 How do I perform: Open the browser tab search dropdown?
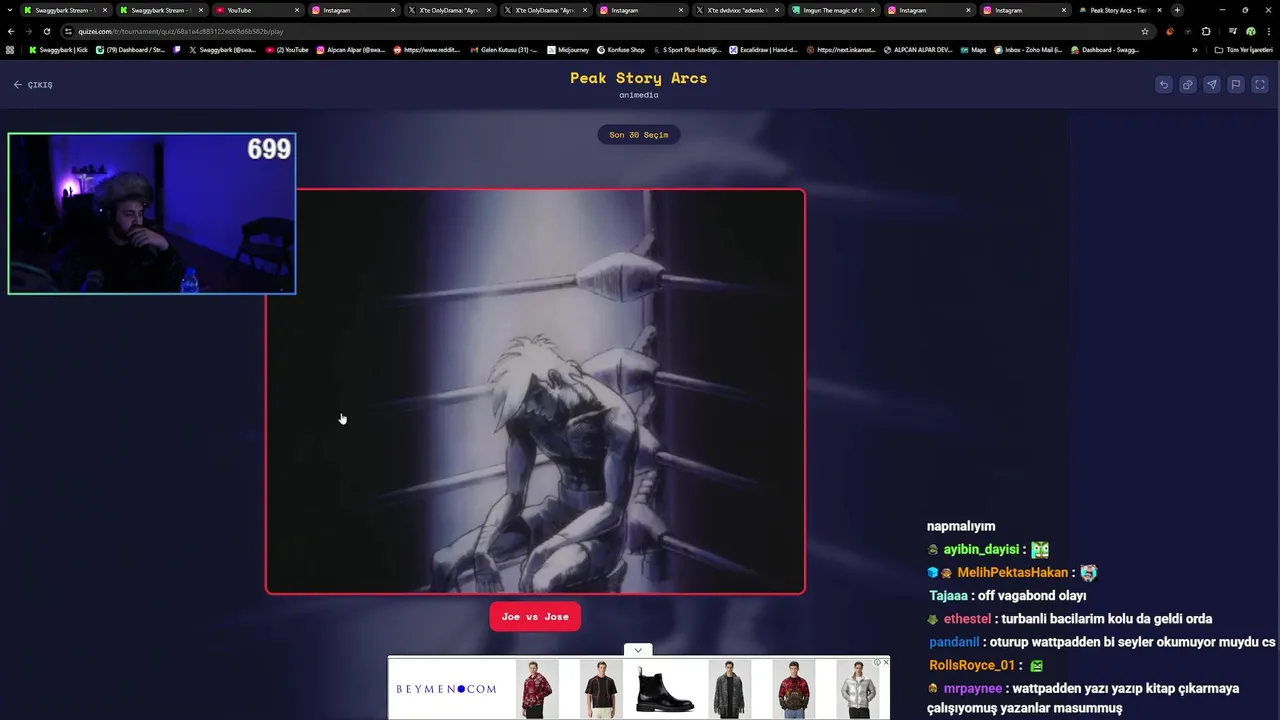click(10, 10)
